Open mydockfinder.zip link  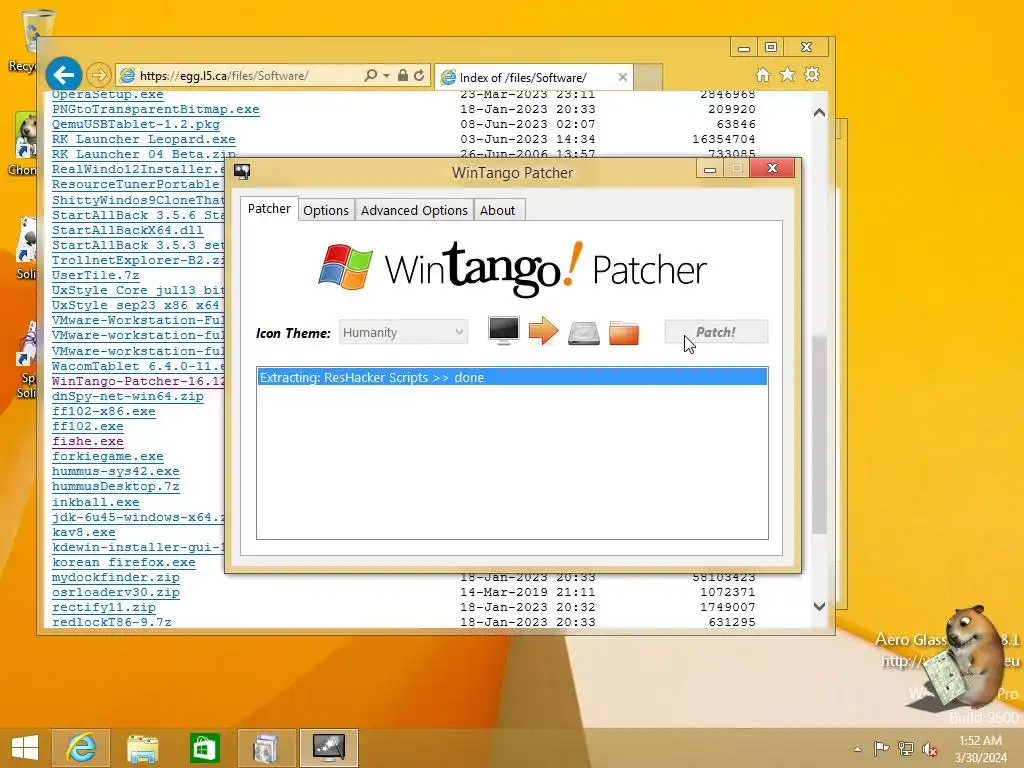(x=116, y=577)
